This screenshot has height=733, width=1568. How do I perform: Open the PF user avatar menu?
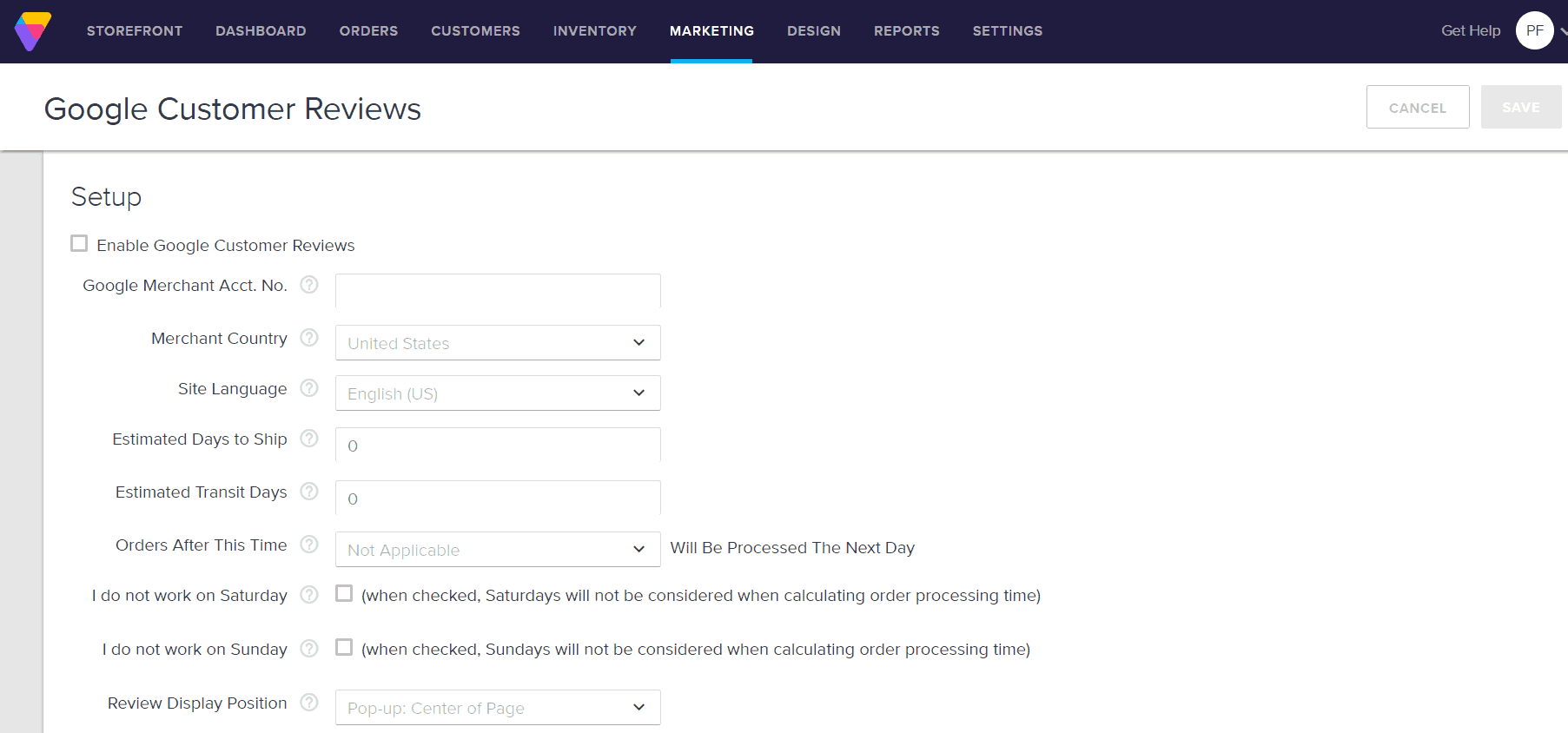point(1535,30)
